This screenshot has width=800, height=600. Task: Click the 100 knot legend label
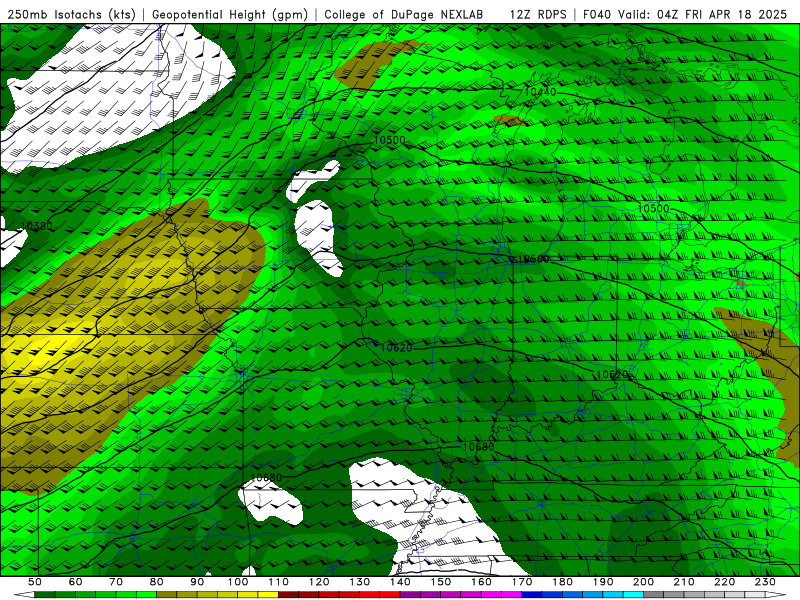pos(238,582)
